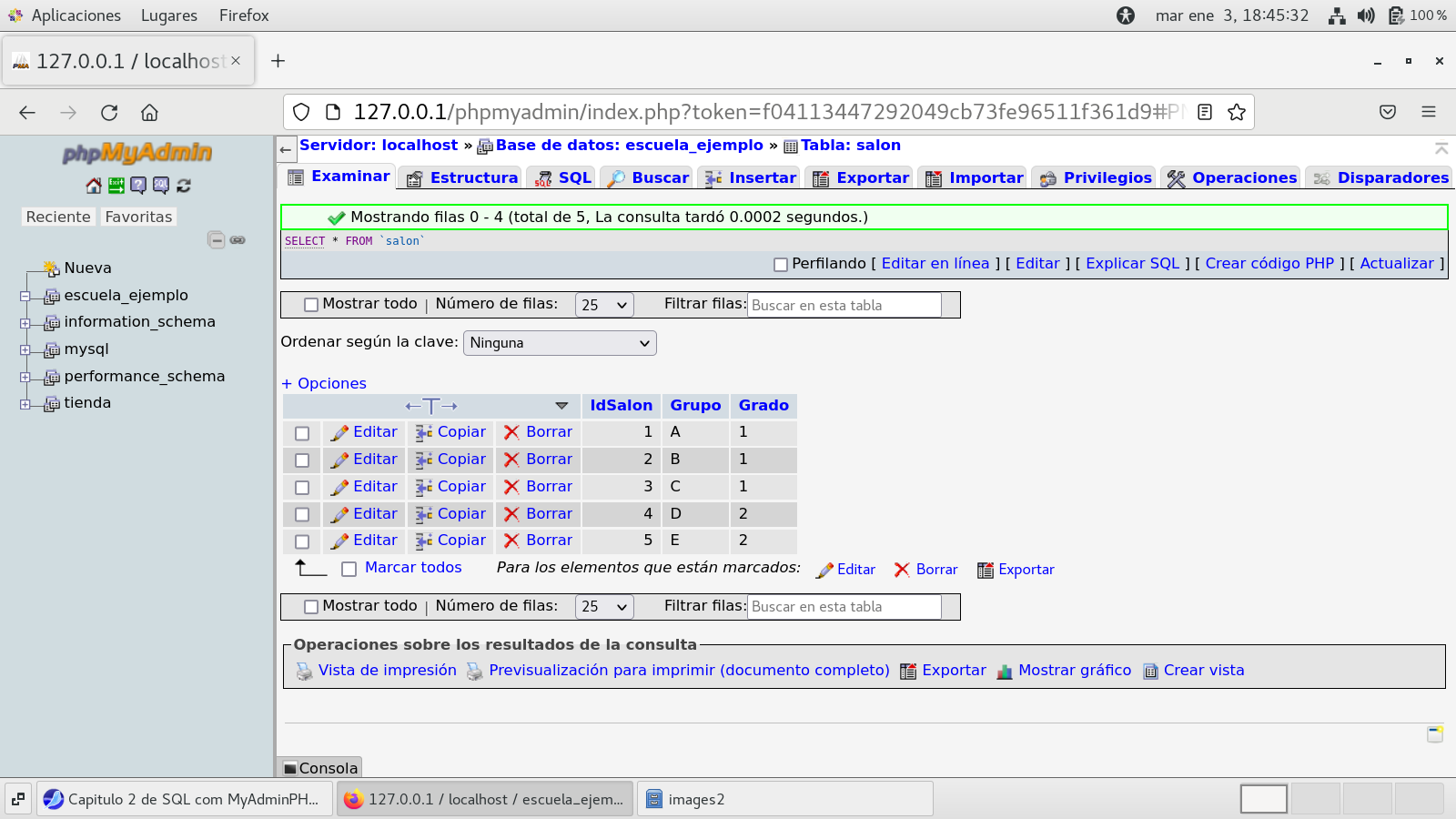Click the reload navigation panel icon
Screen dimensions: 1456x819
(184, 186)
